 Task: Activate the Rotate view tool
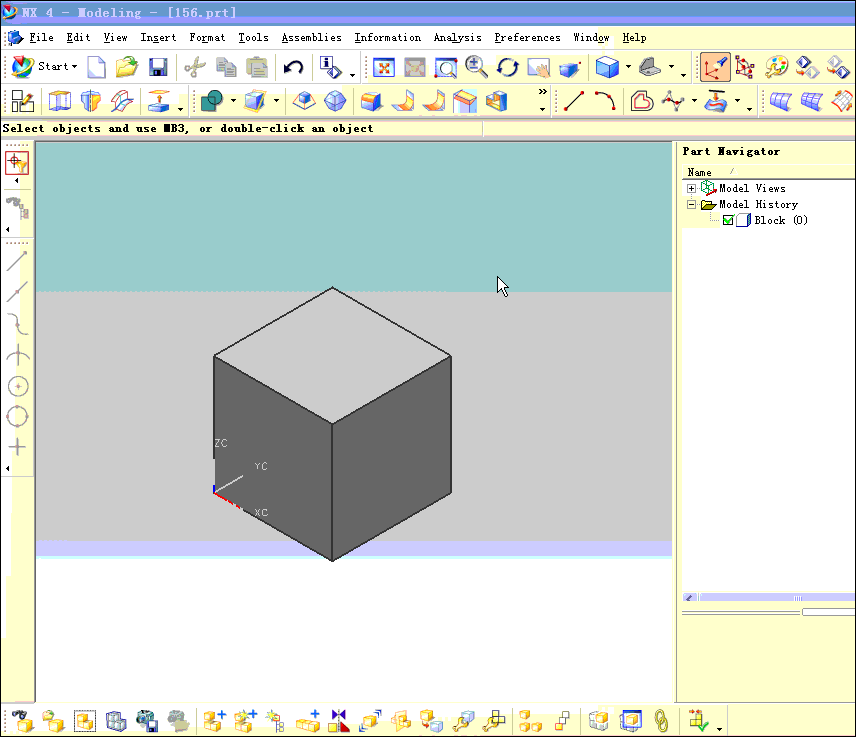(x=507, y=68)
